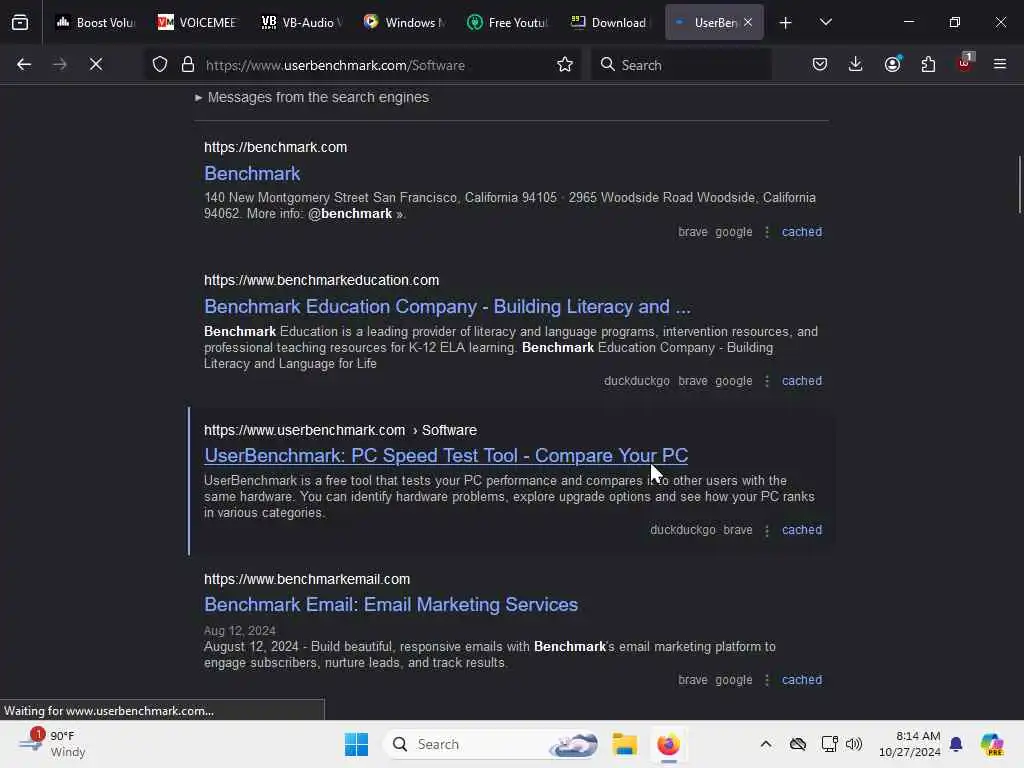Go back to previous page
1024x768 pixels.
[24, 64]
